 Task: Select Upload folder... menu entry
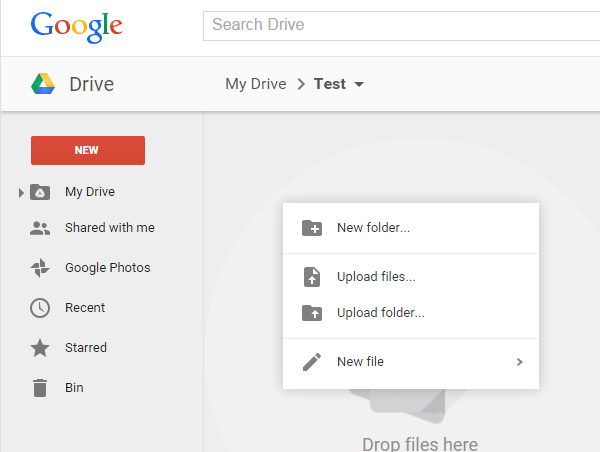(x=411, y=313)
